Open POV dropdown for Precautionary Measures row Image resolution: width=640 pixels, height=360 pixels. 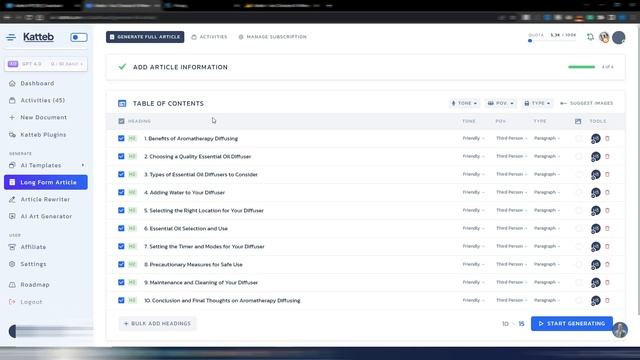pyautogui.click(x=511, y=264)
